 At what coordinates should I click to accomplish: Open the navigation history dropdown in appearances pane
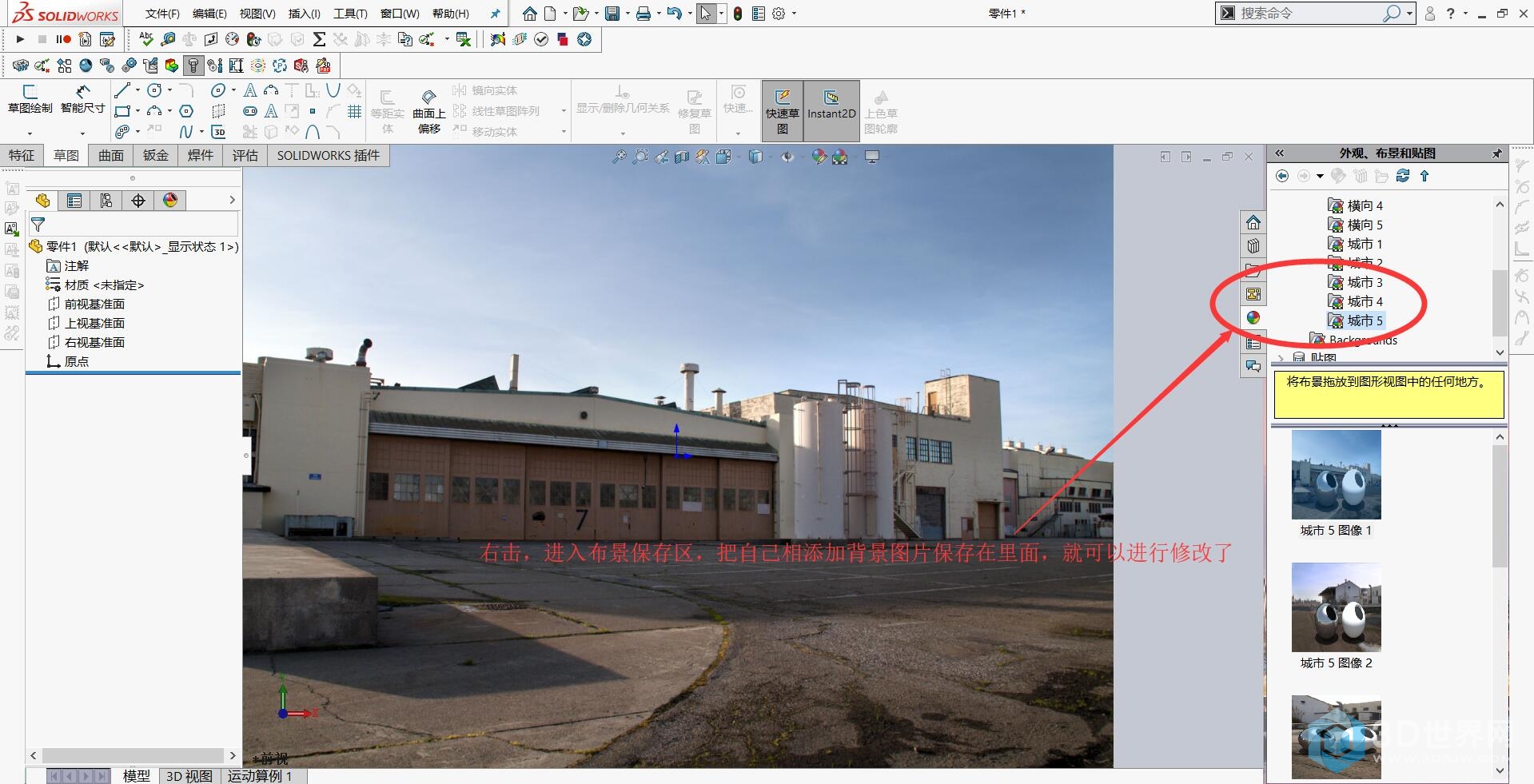tap(1320, 176)
